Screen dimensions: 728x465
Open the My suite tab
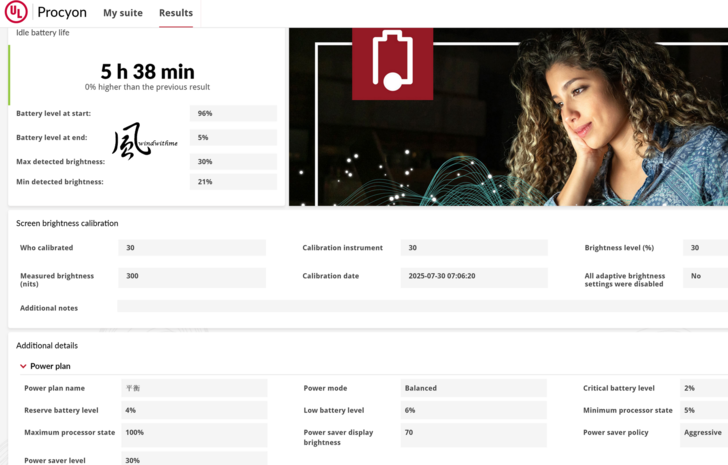123,13
